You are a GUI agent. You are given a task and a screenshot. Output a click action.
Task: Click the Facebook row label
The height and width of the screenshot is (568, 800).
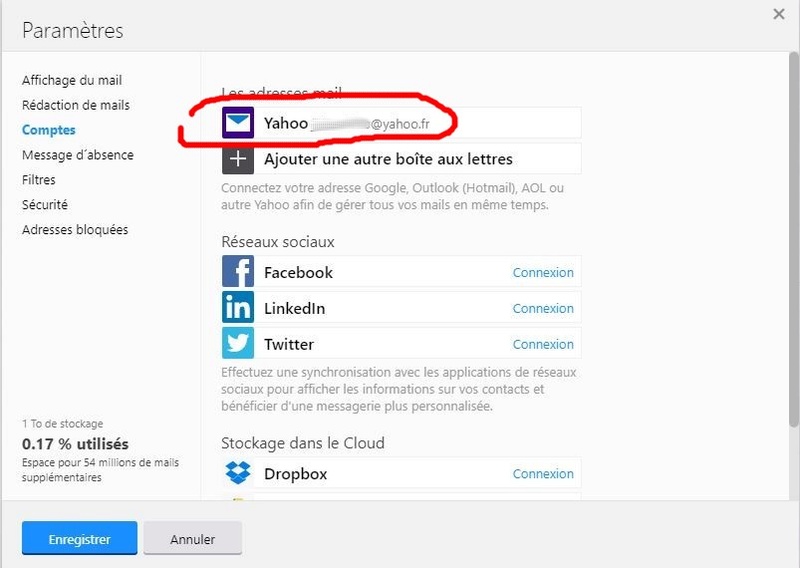coord(298,273)
